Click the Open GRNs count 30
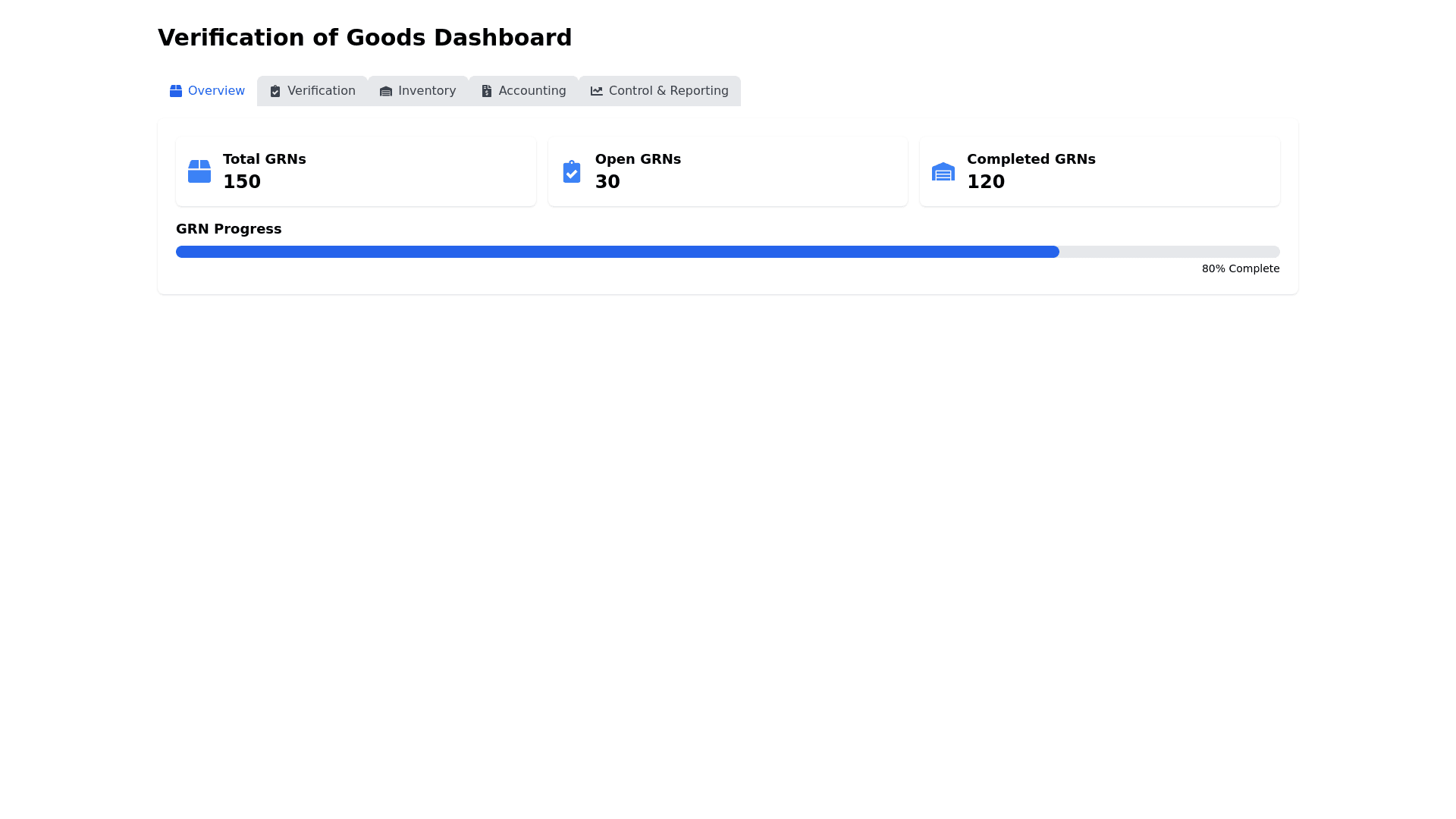1456x819 pixels. 607,182
